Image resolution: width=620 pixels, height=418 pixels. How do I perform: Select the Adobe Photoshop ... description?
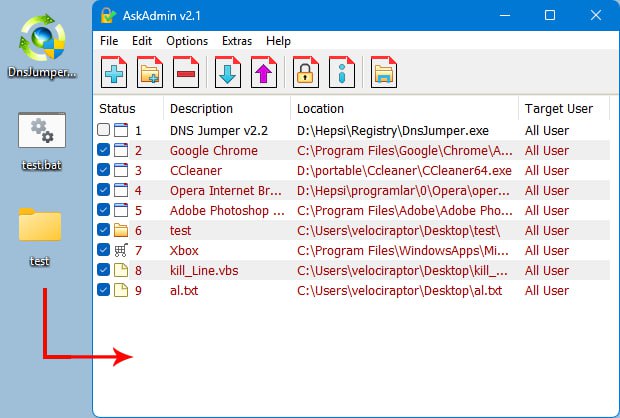point(227,211)
